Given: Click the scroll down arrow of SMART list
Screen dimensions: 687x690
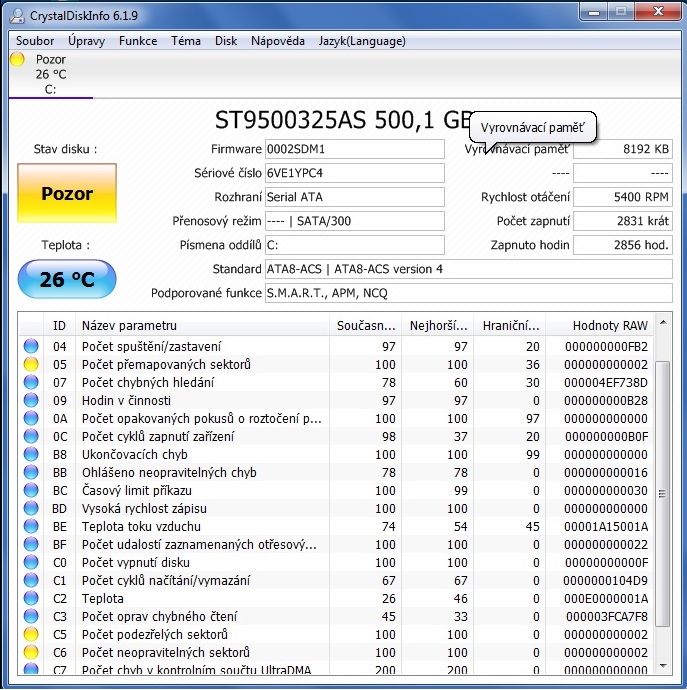Looking at the screenshot, I should pyautogui.click(x=663, y=666).
